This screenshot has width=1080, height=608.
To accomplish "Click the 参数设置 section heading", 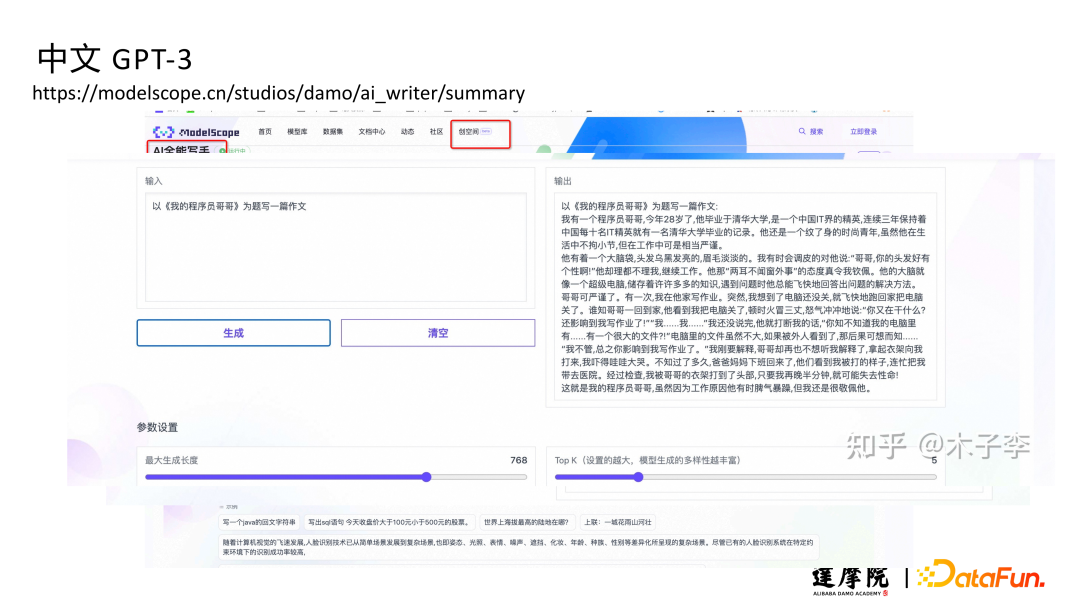I will [x=157, y=427].
